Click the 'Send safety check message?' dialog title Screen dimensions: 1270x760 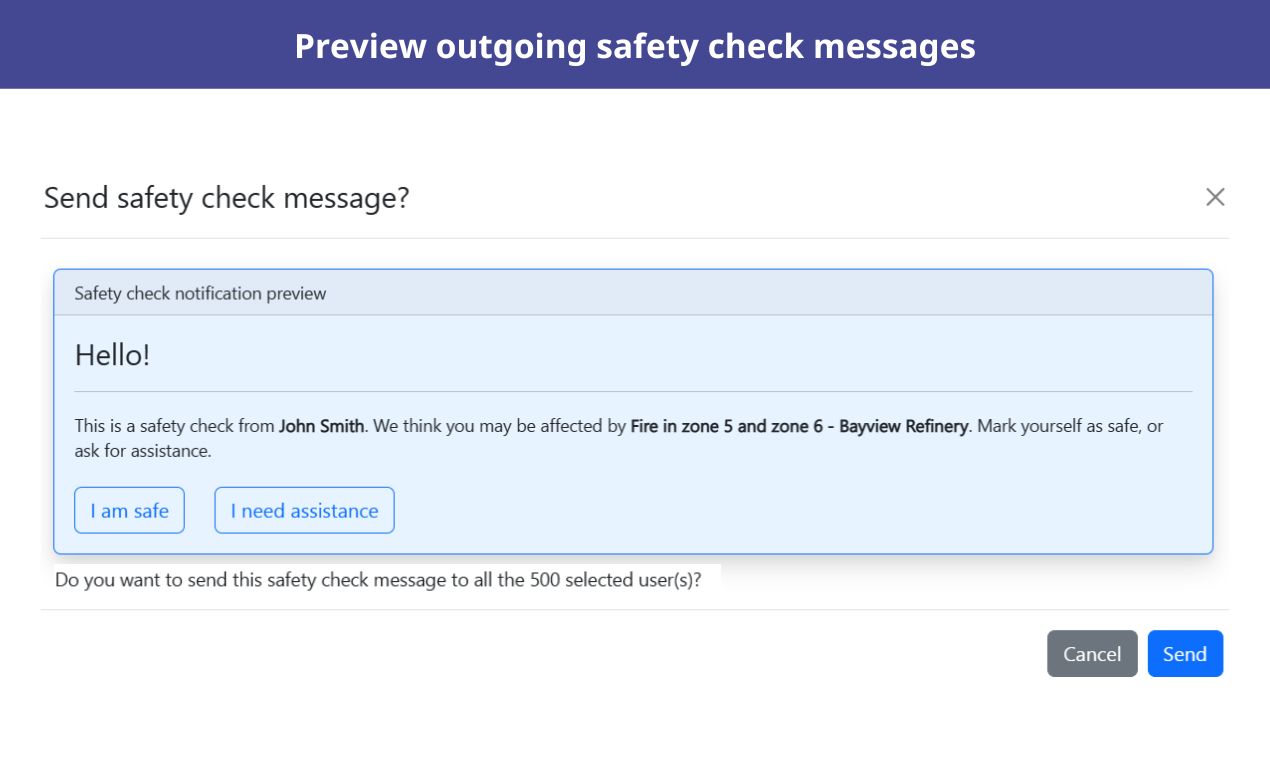click(226, 198)
